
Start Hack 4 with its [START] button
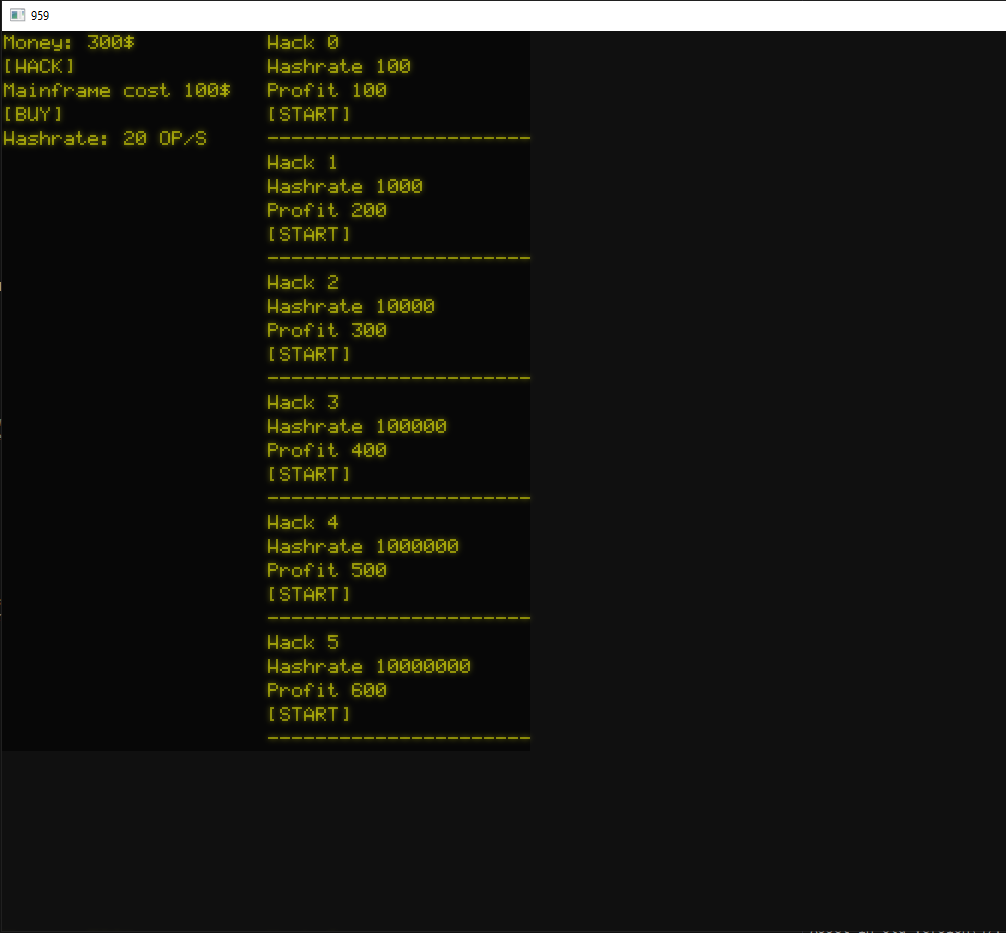tap(309, 594)
